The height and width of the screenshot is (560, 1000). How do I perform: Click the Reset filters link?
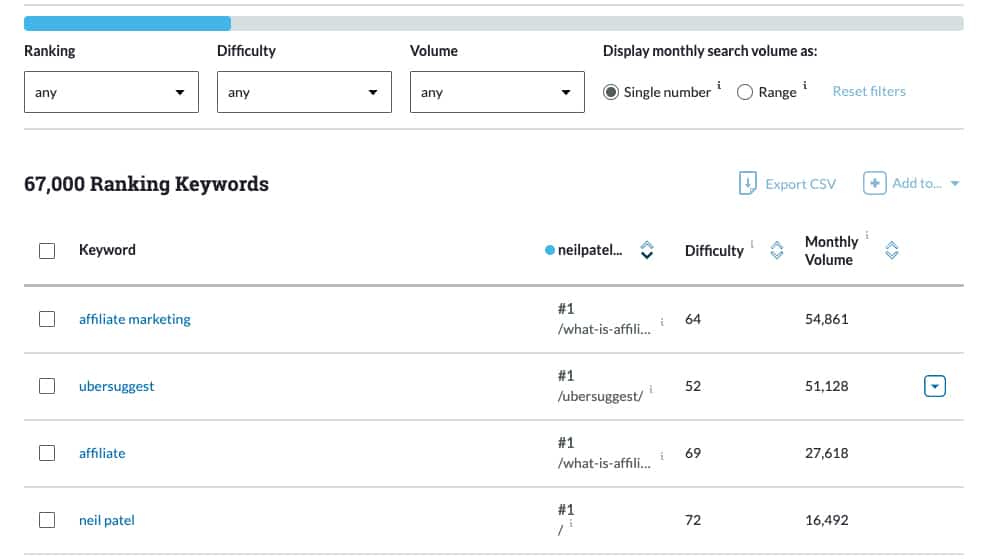tap(869, 91)
